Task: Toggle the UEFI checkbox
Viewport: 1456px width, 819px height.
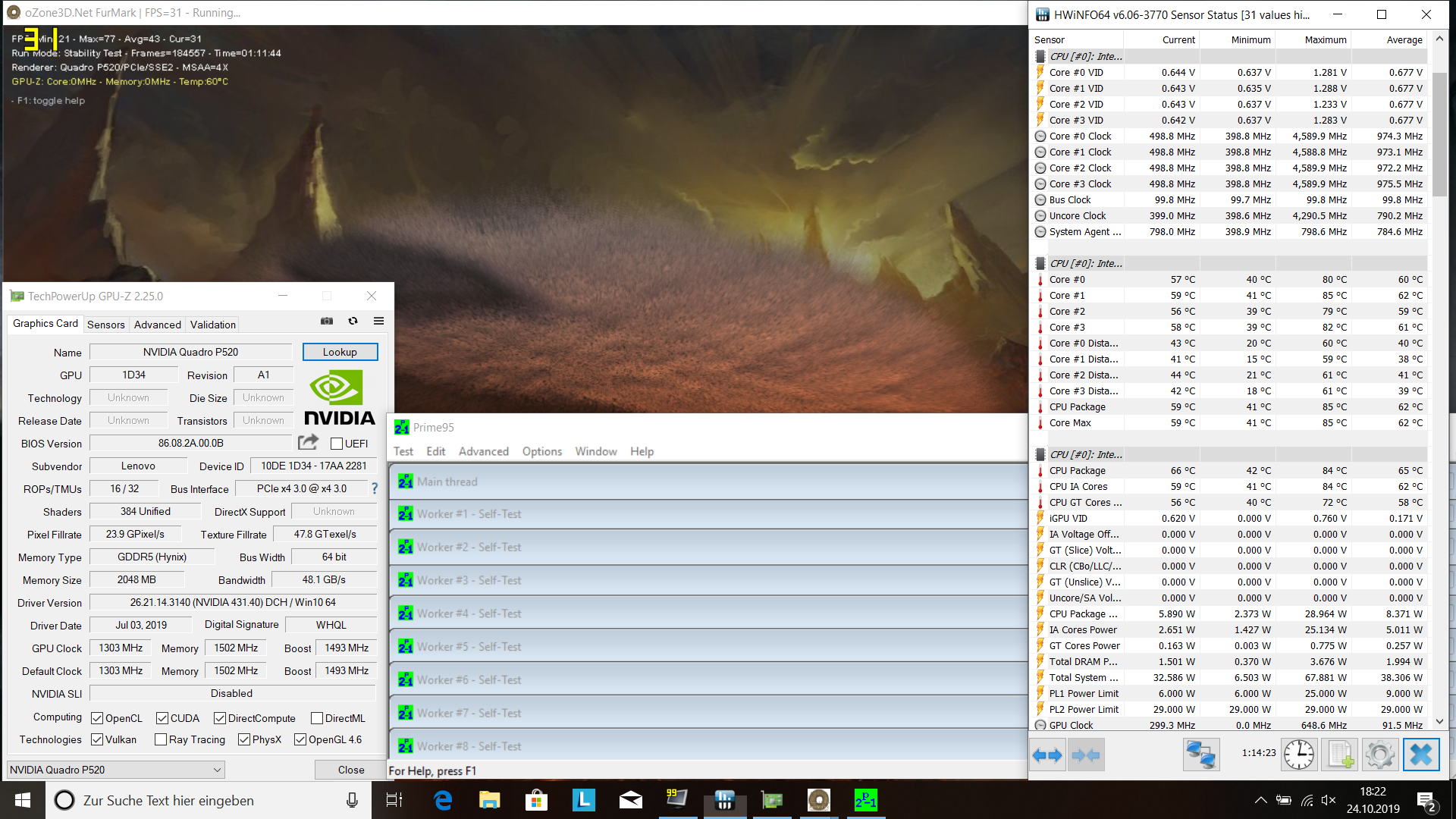Action: point(337,444)
